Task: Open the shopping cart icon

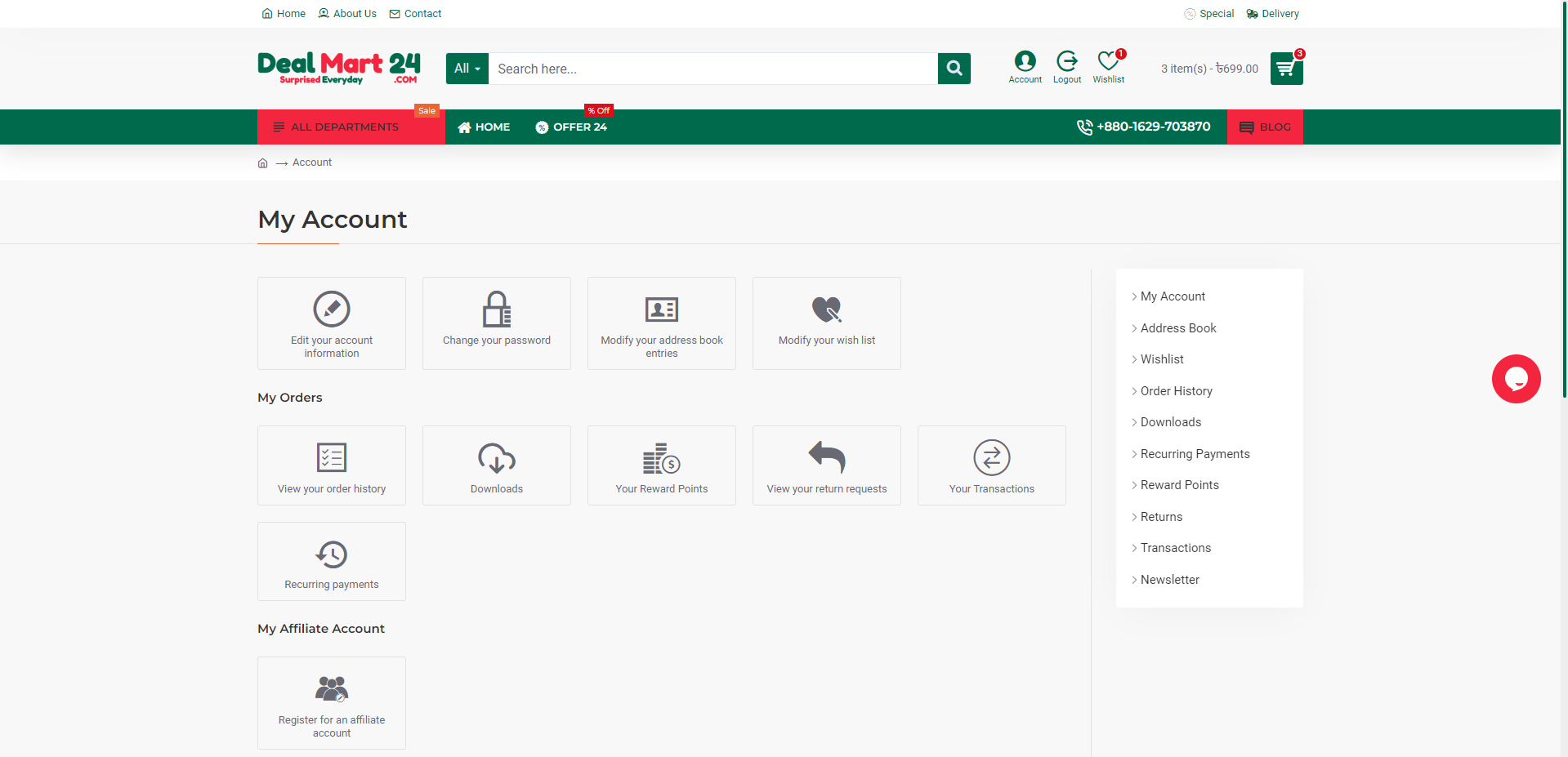Action: [x=1286, y=69]
